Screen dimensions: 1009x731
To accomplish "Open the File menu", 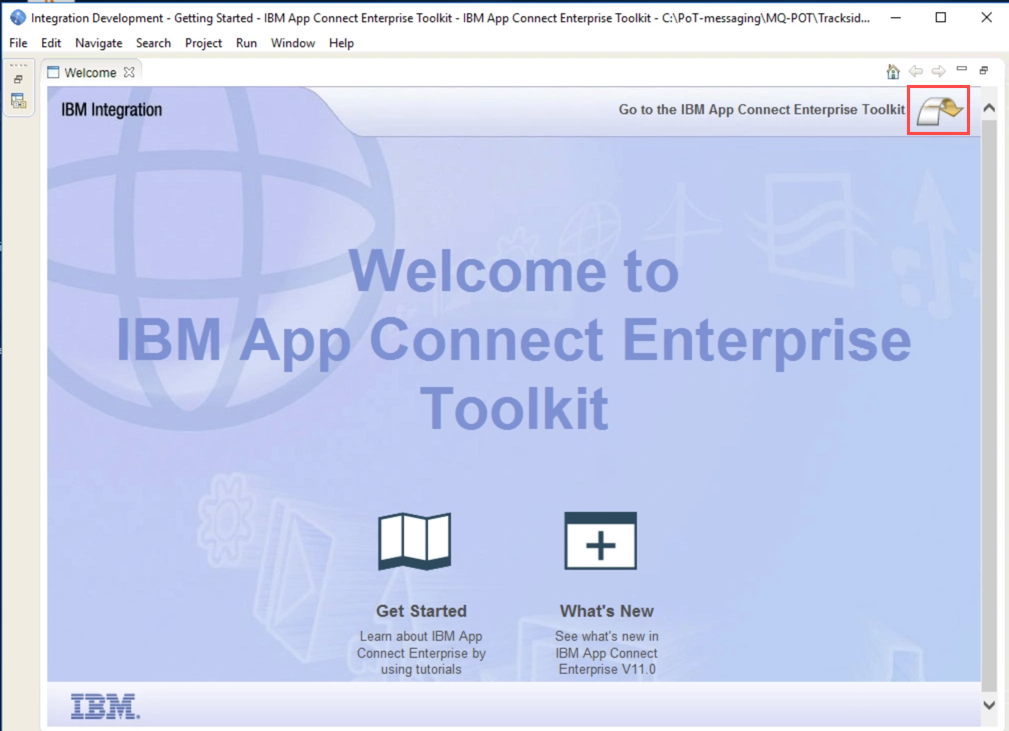I will 18,43.
